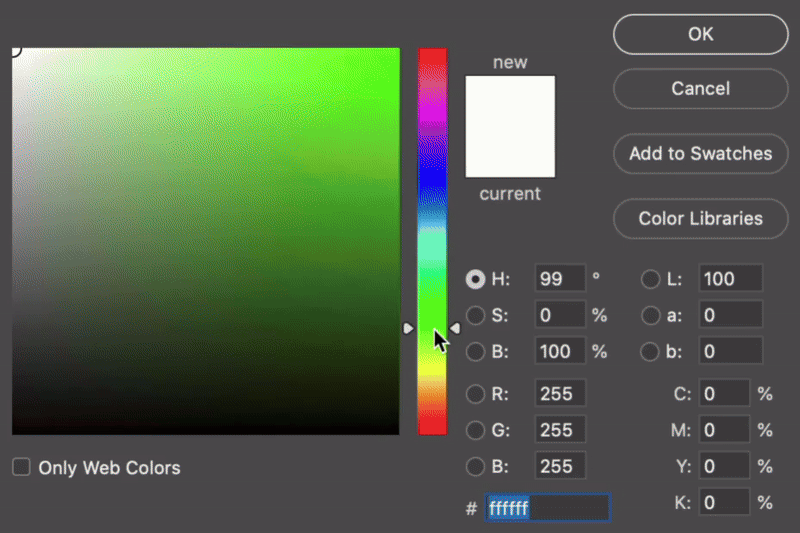Viewport: 800px width, 533px height.
Task: Select the Lab 'a' radio button
Action: [650, 315]
